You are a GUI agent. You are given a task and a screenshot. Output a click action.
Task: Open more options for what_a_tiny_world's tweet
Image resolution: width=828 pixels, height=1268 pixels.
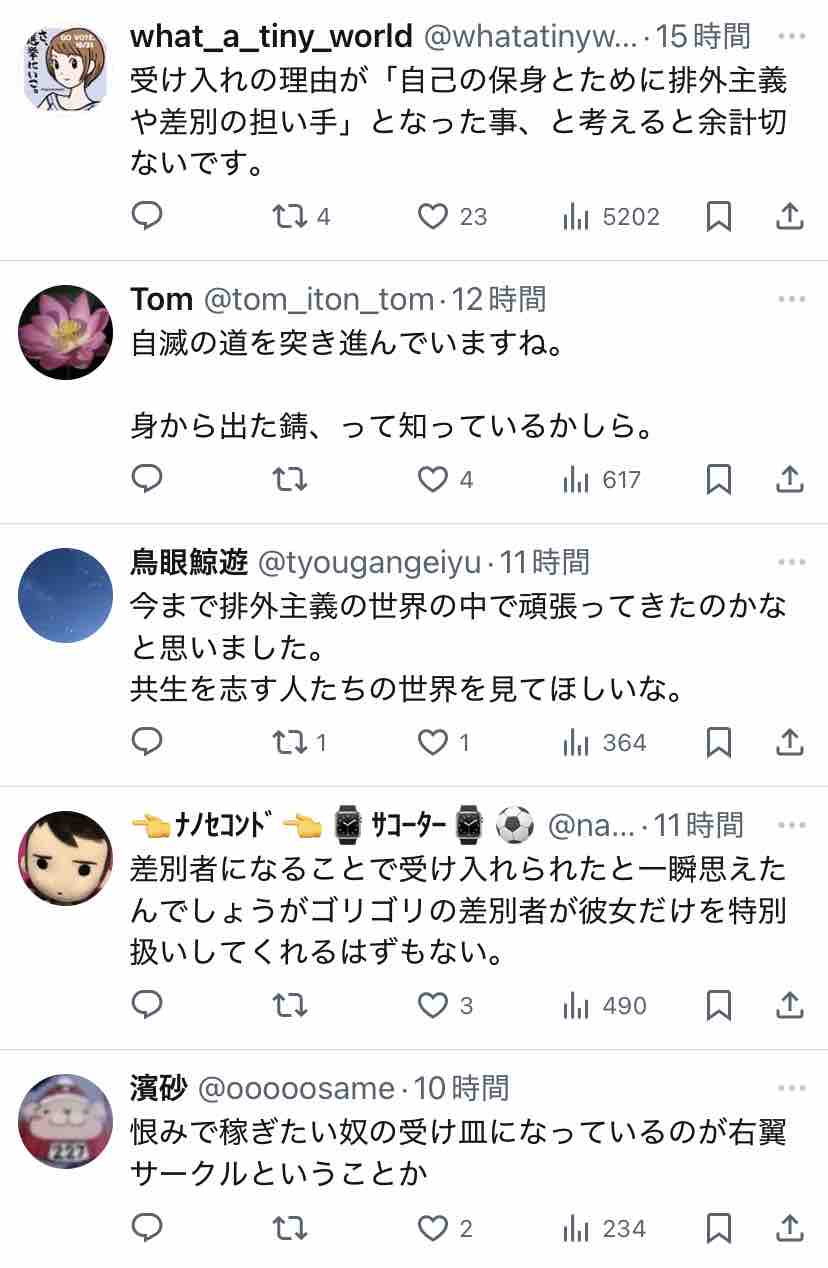pyautogui.click(x=791, y=37)
